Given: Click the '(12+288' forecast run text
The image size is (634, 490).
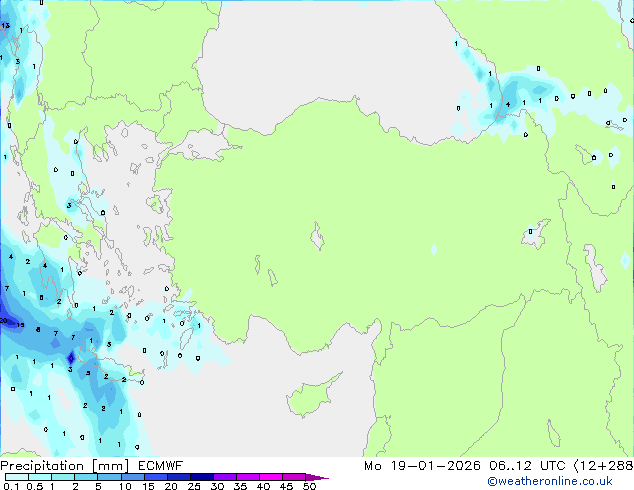Looking at the screenshot, I should click(x=603, y=466).
